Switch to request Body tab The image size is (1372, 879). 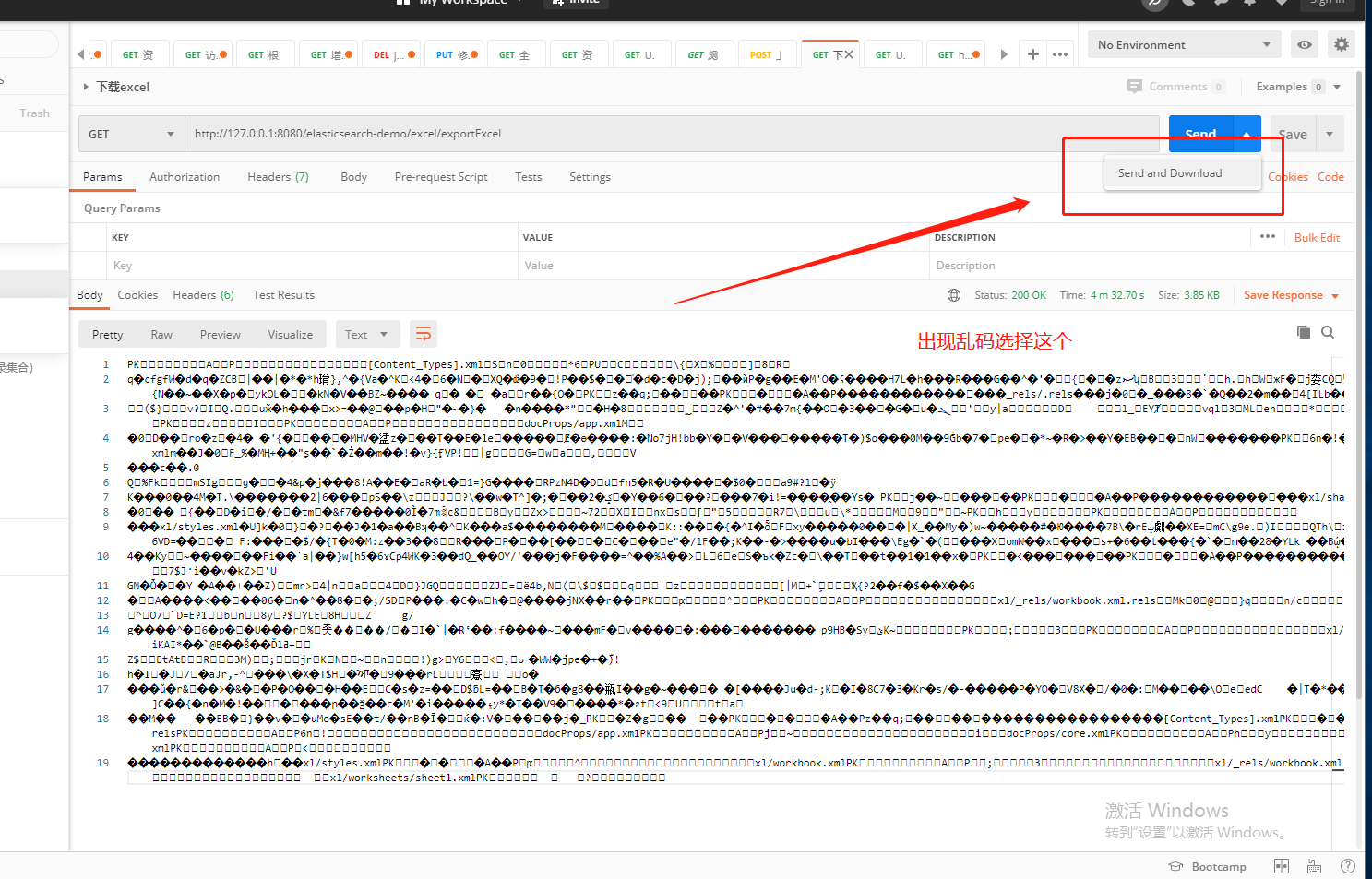coord(353,177)
